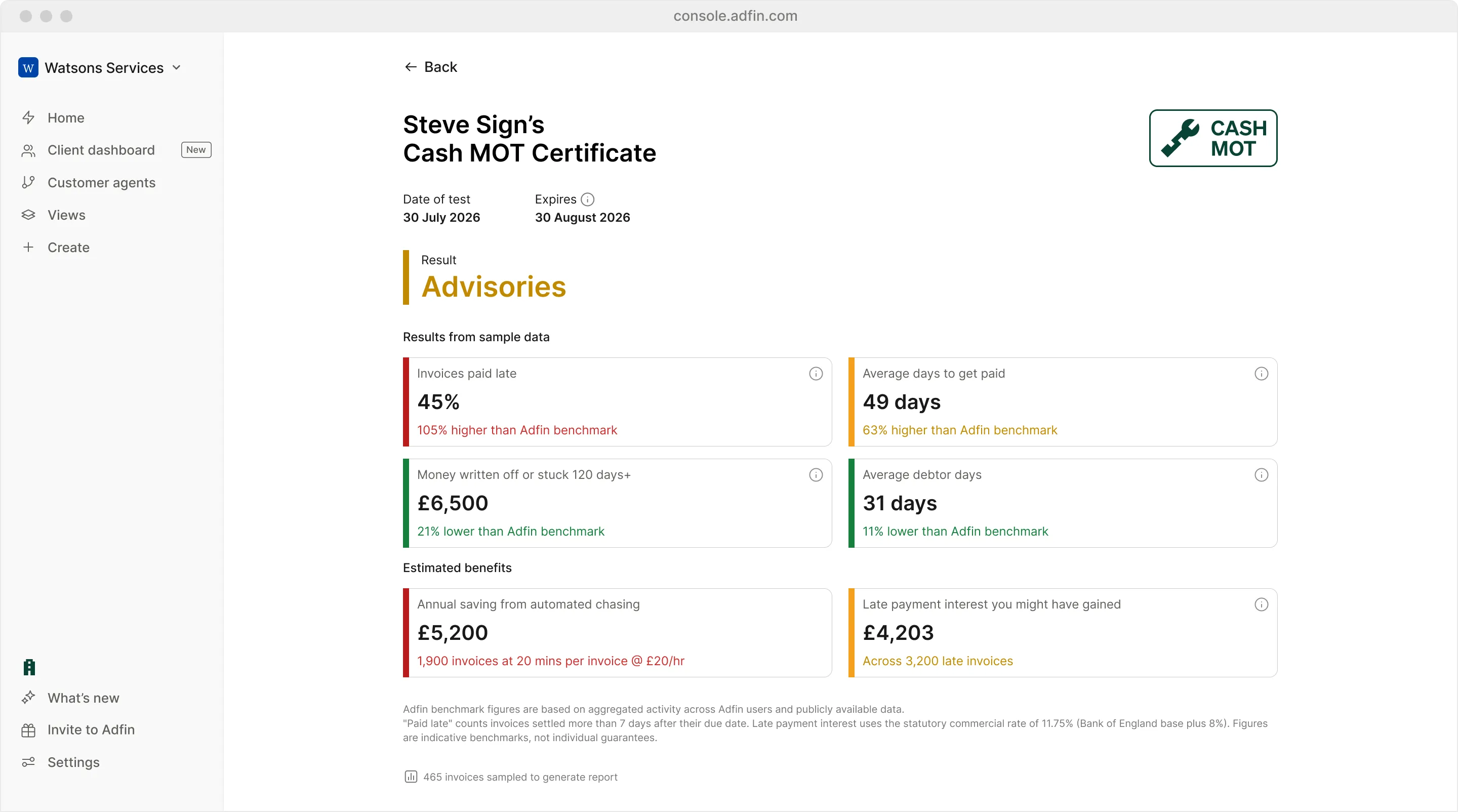This screenshot has width=1458, height=812.
Task: Open Views in the sidebar
Action: [66, 215]
